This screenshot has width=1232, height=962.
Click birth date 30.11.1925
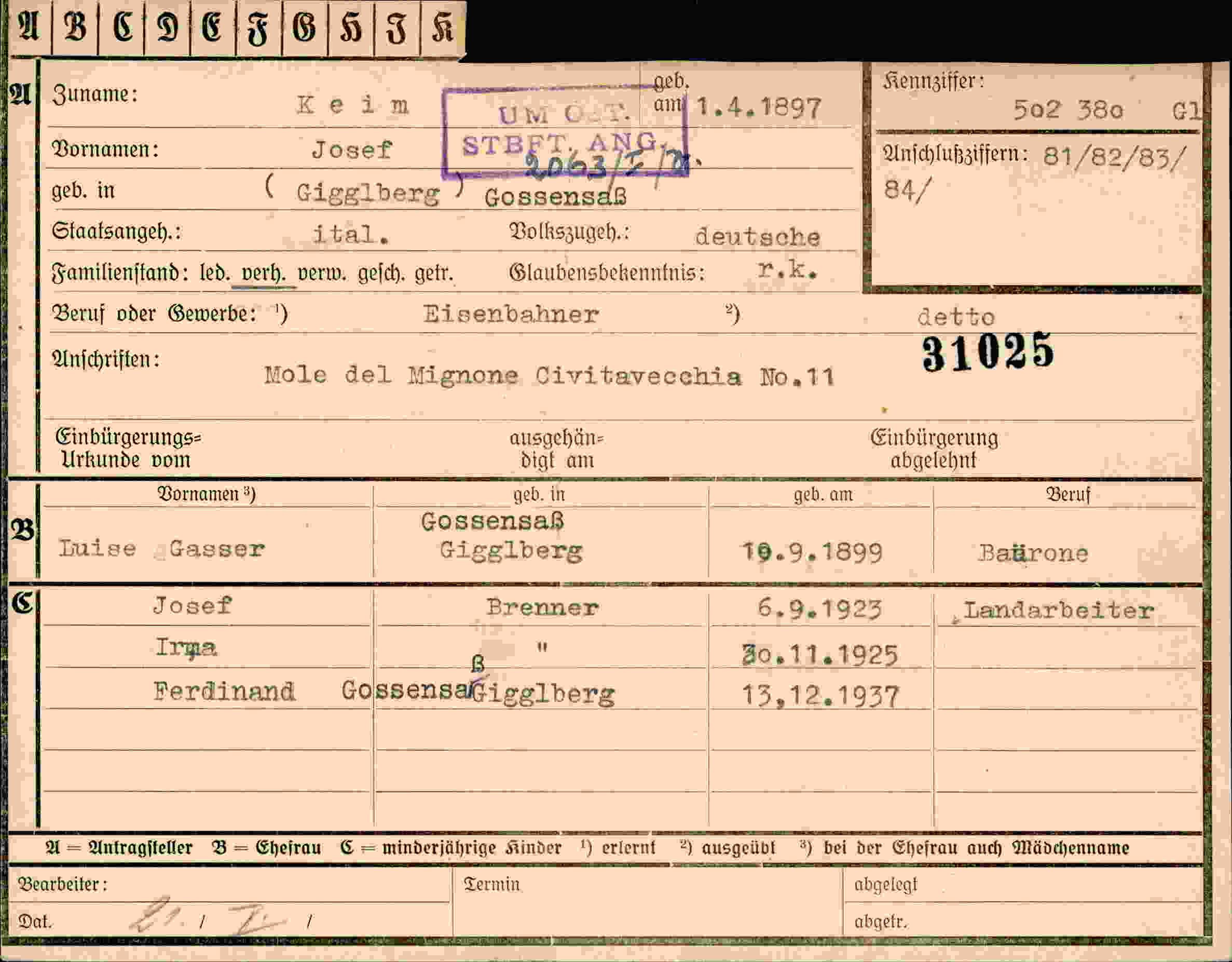(x=819, y=655)
